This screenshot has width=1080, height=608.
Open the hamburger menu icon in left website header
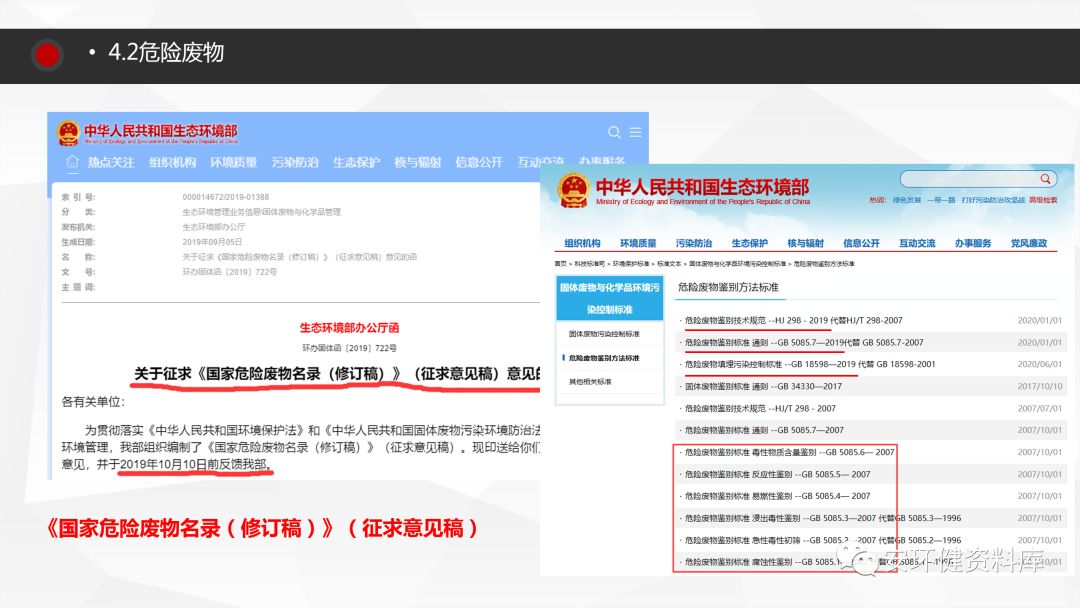click(636, 132)
